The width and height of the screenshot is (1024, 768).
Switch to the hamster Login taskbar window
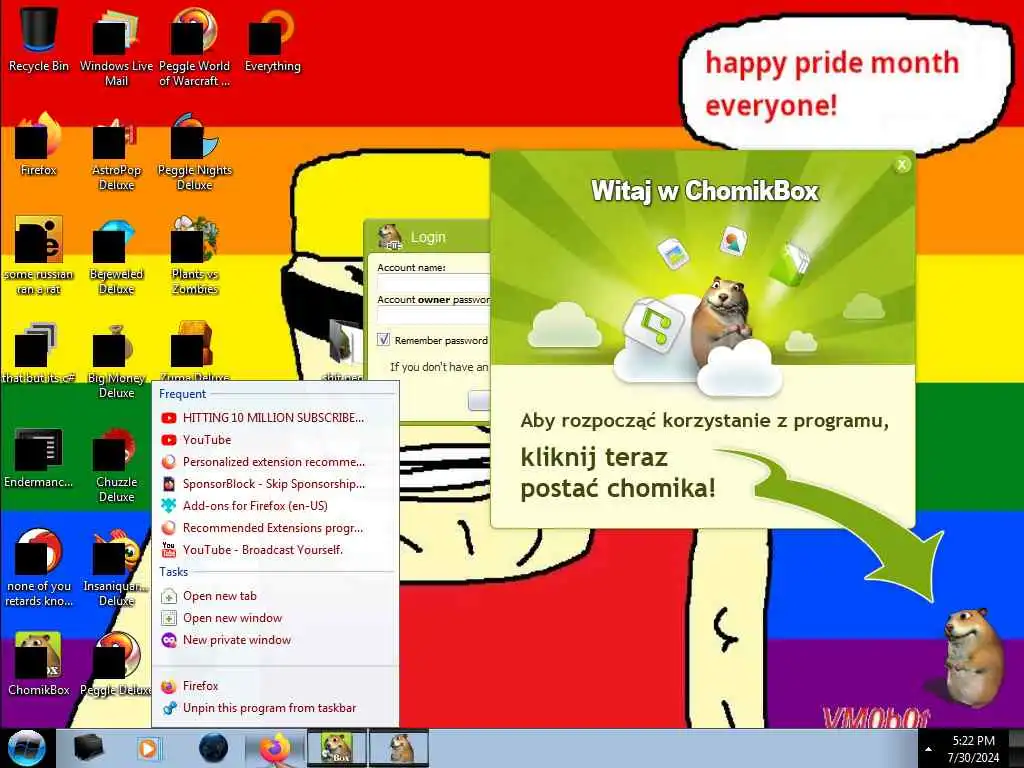coord(399,748)
